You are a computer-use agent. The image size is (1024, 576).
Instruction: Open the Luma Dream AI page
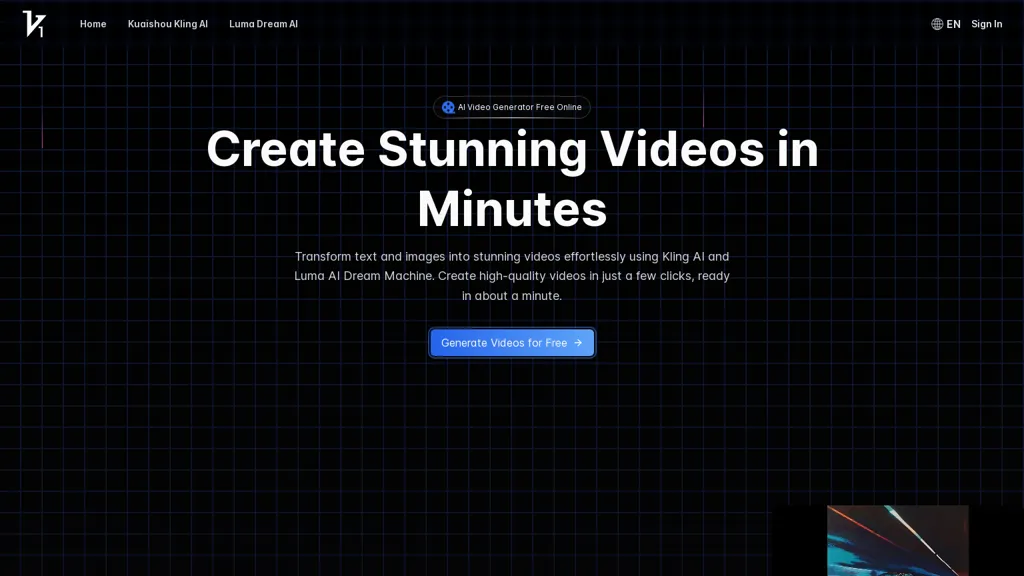[x=263, y=23]
